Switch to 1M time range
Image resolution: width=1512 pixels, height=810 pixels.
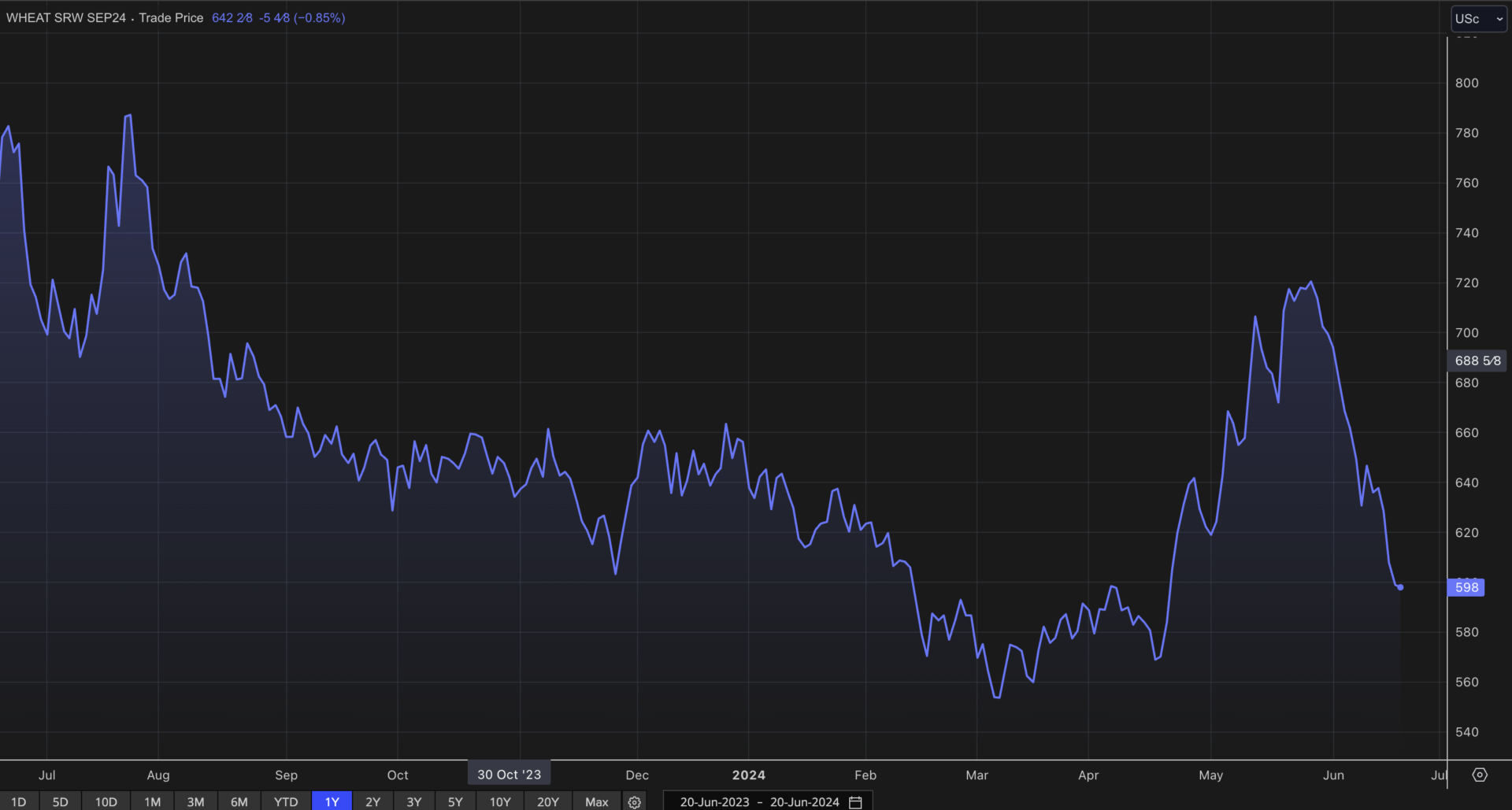click(x=152, y=801)
